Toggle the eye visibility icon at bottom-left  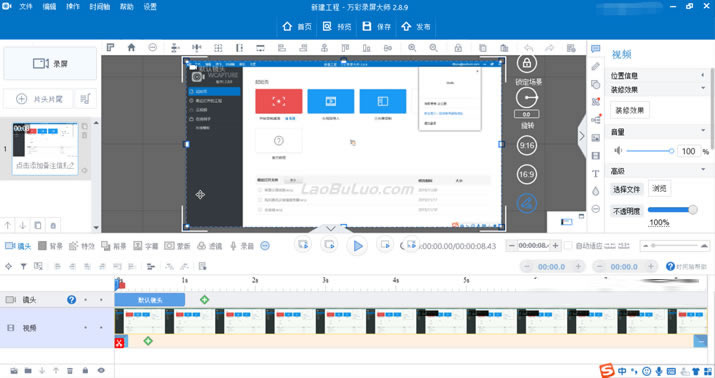[101, 371]
